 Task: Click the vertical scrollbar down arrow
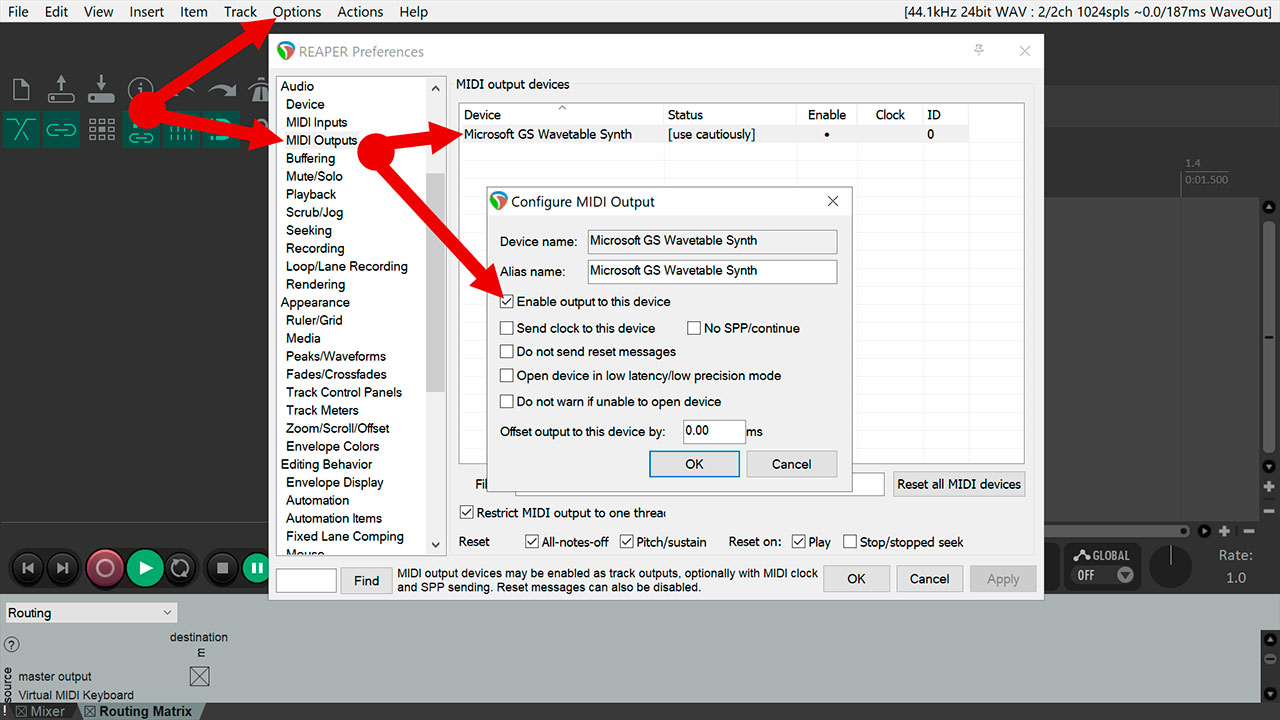[x=1269, y=467]
